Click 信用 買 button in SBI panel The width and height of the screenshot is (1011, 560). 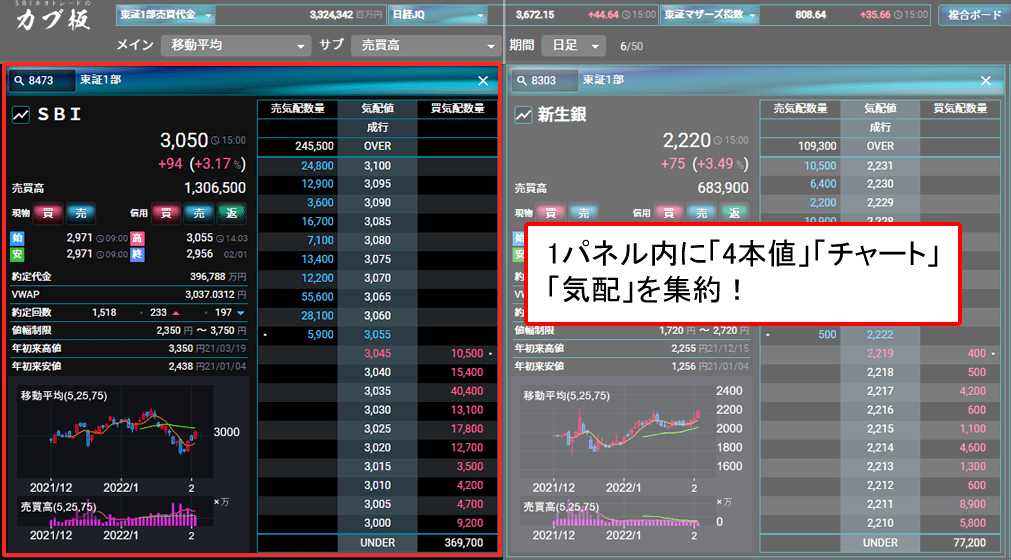click(x=166, y=213)
